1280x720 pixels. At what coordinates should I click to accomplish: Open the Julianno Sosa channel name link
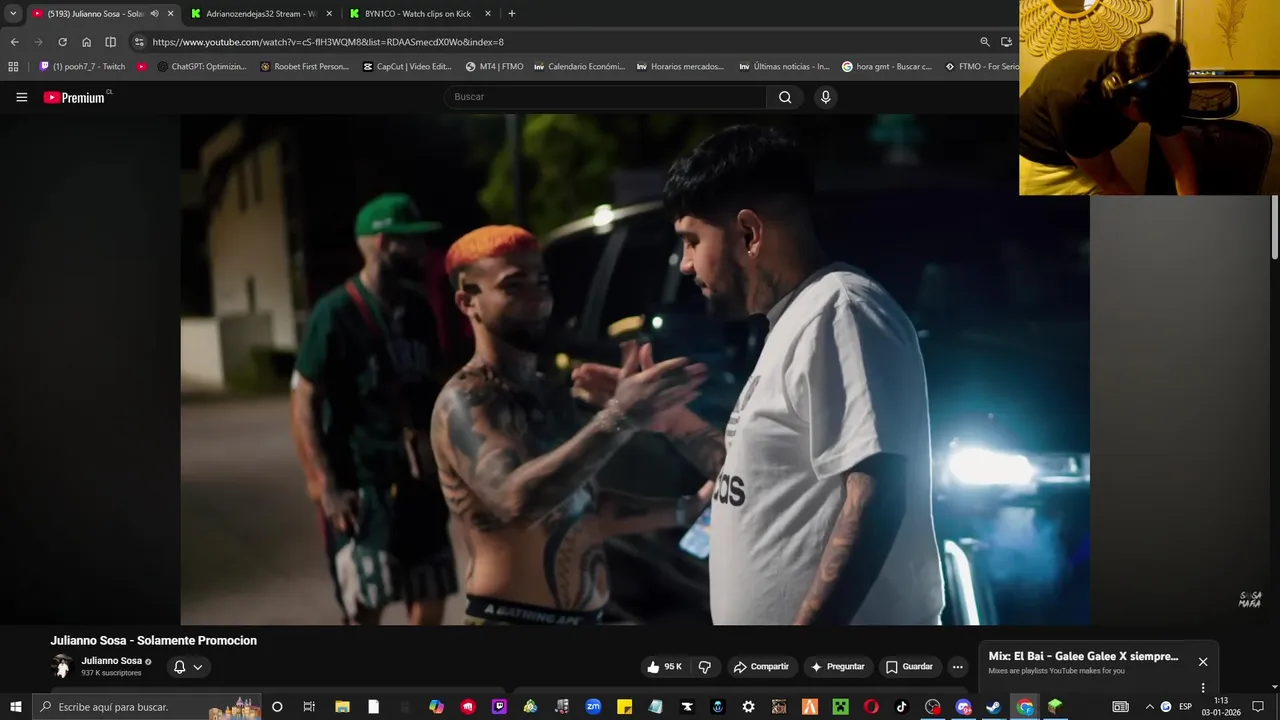111,661
